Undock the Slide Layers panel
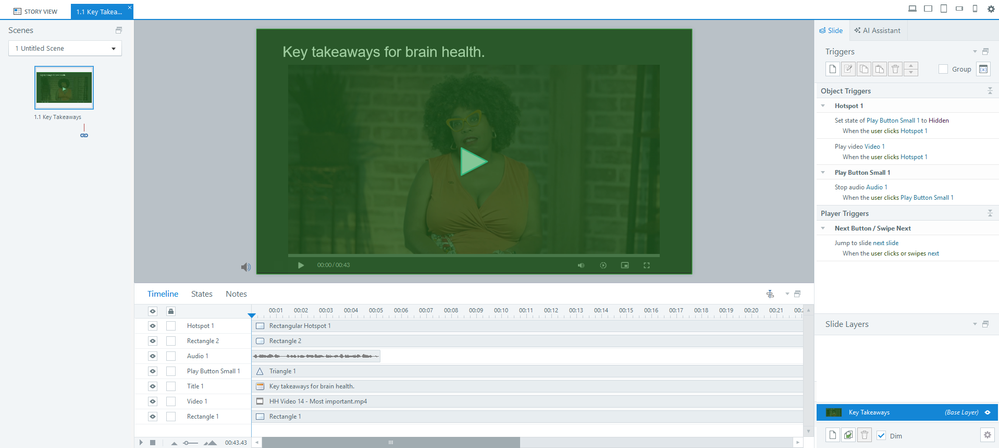This screenshot has width=999, height=448. [985, 324]
